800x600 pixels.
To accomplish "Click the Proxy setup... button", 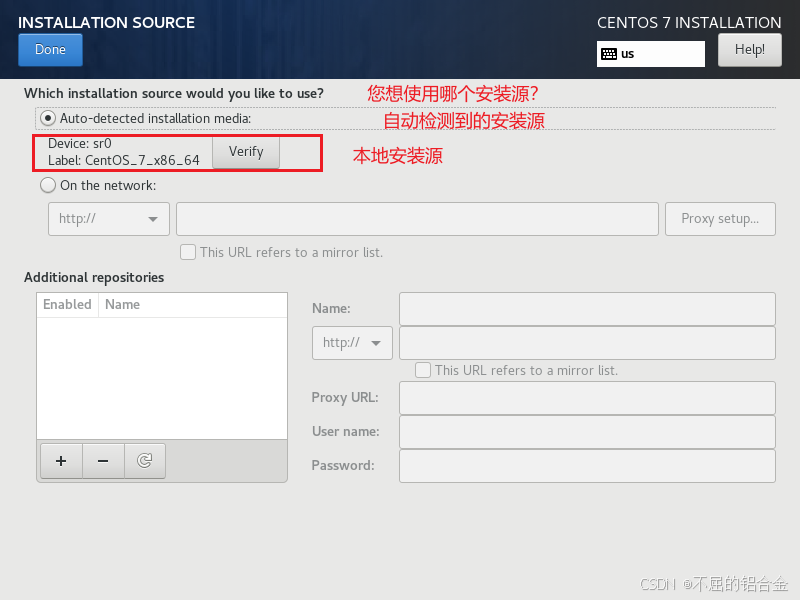I will tap(720, 219).
